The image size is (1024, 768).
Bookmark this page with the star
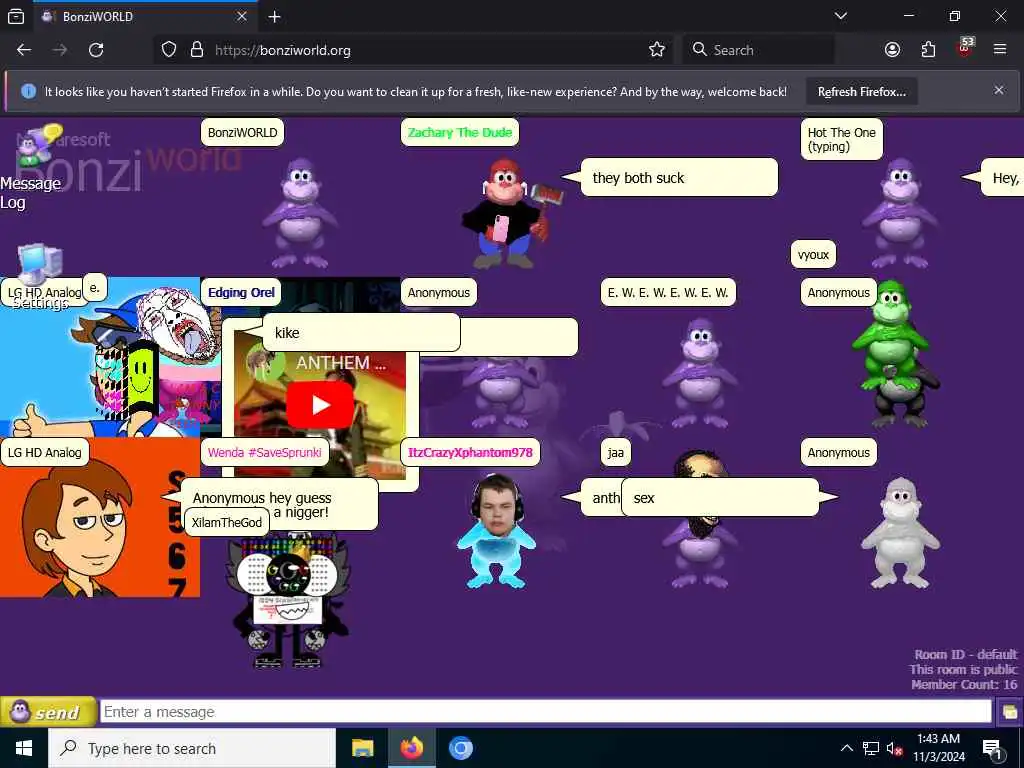657,50
